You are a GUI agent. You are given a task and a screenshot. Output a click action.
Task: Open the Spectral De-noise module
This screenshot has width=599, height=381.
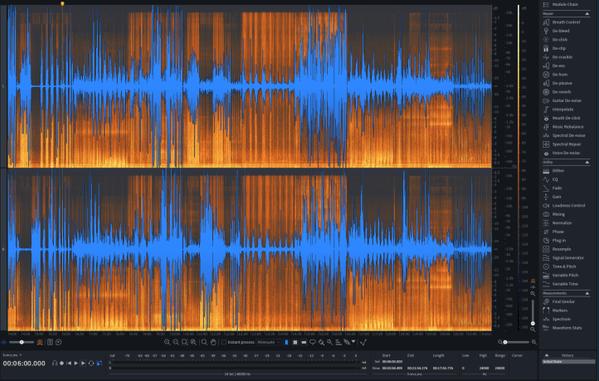tap(565, 136)
